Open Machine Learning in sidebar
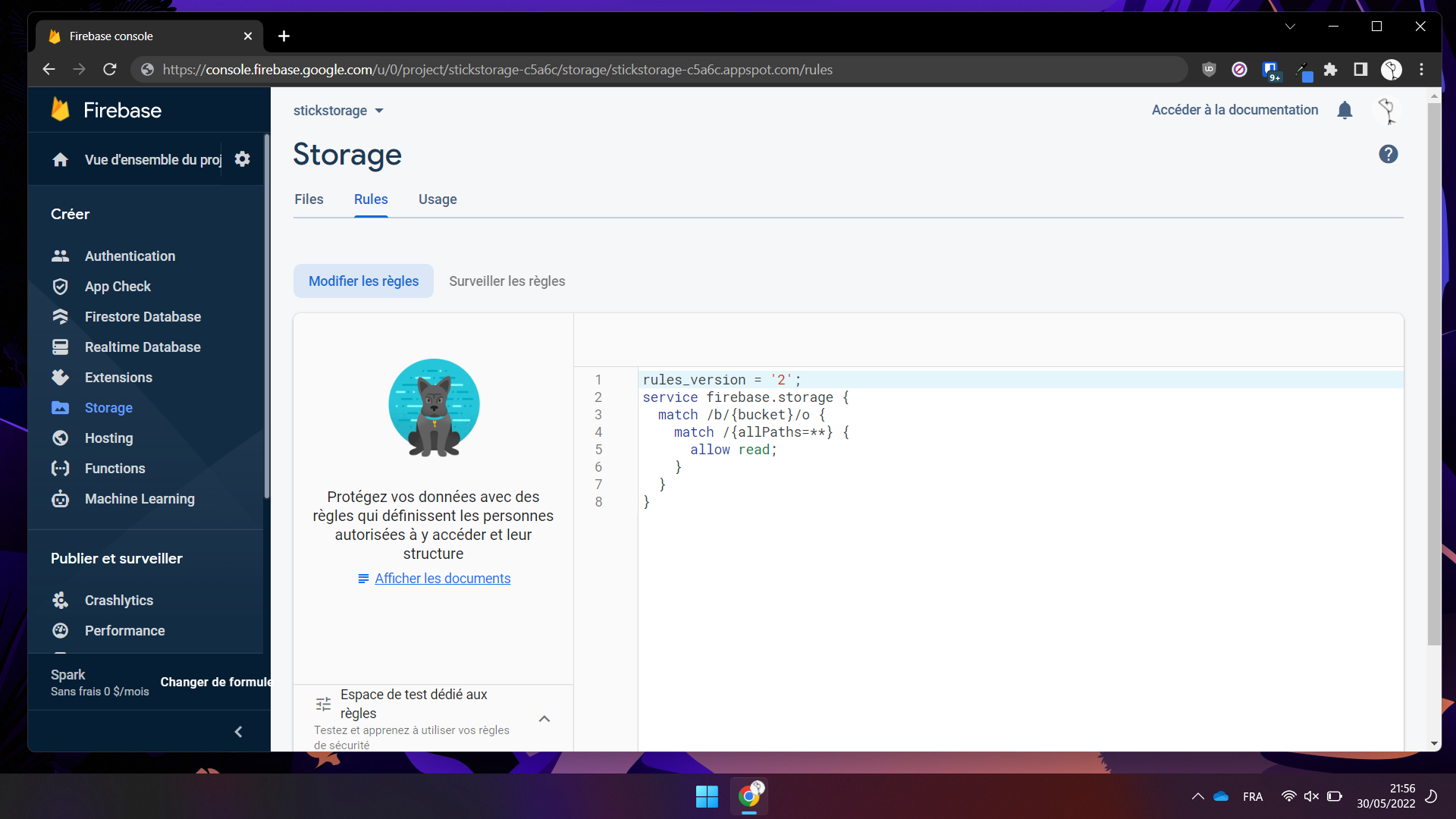Screen dimensions: 1456x819 (x=140, y=499)
